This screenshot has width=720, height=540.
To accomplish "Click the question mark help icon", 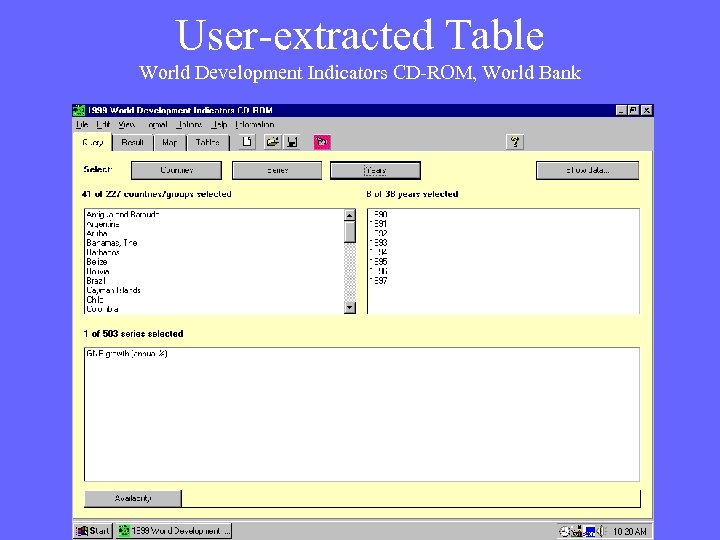I will tap(515, 141).
